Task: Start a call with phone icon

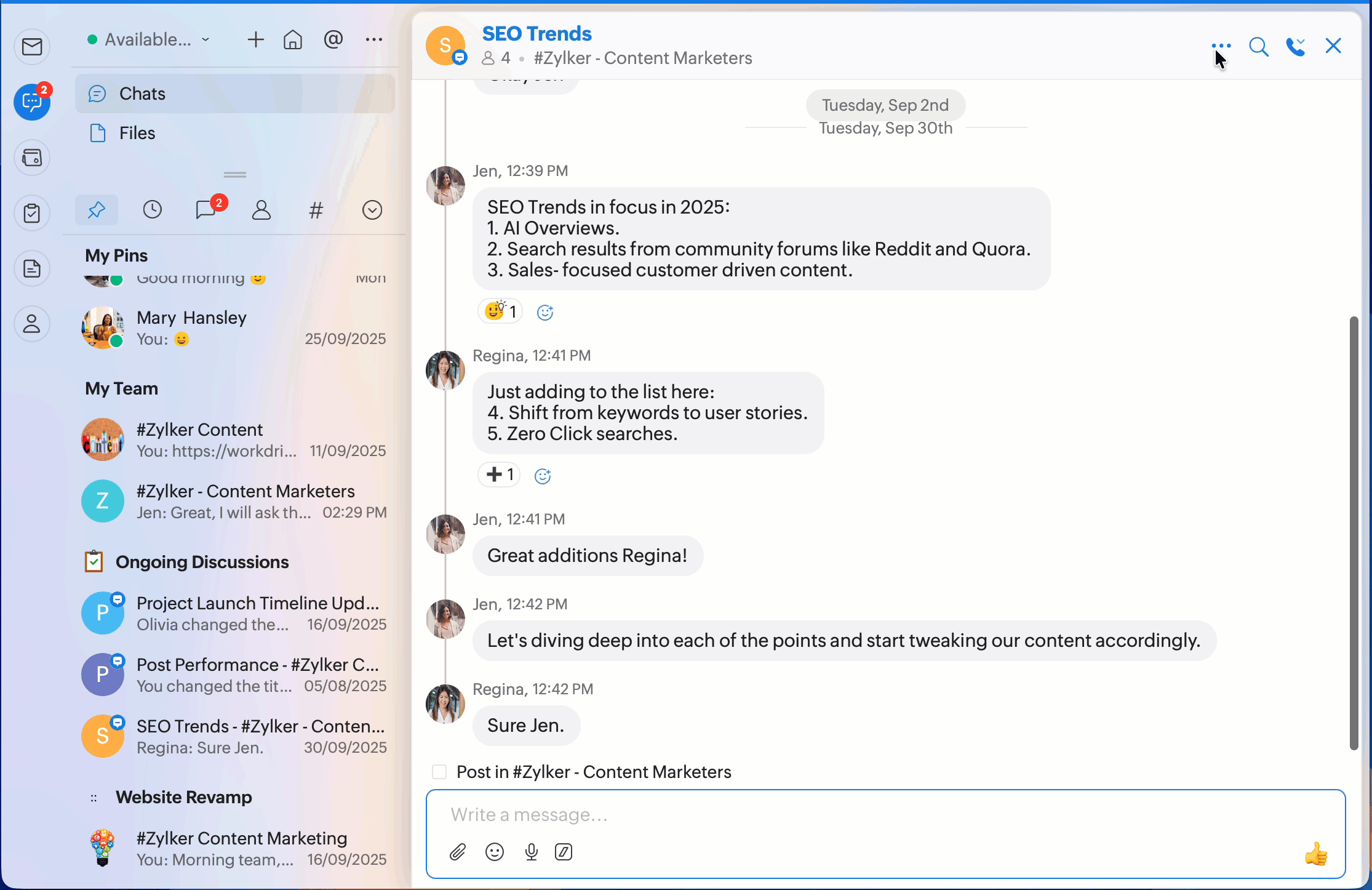Action: tap(1295, 46)
